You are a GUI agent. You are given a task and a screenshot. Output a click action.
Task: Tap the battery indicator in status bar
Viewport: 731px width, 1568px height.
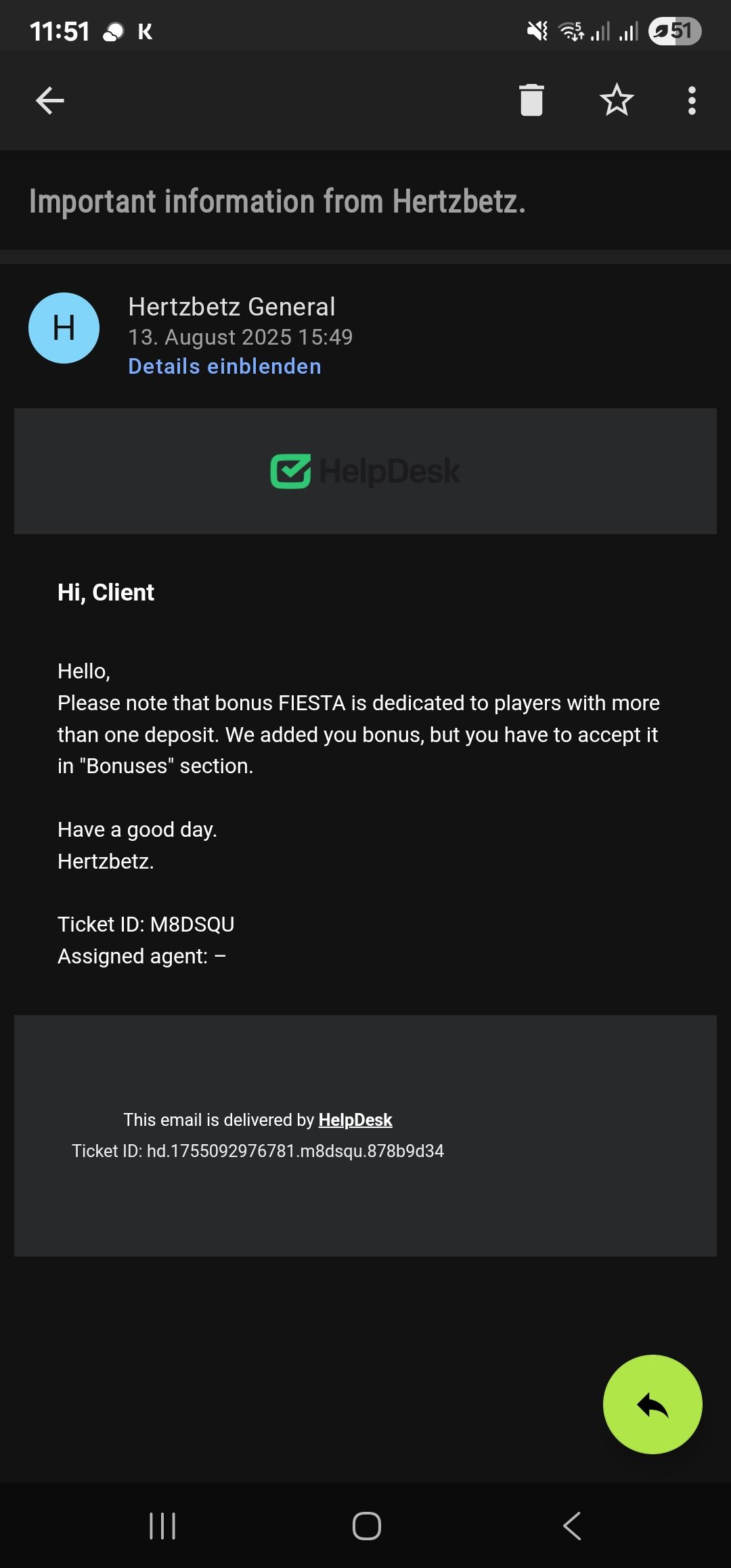pyautogui.click(x=675, y=31)
